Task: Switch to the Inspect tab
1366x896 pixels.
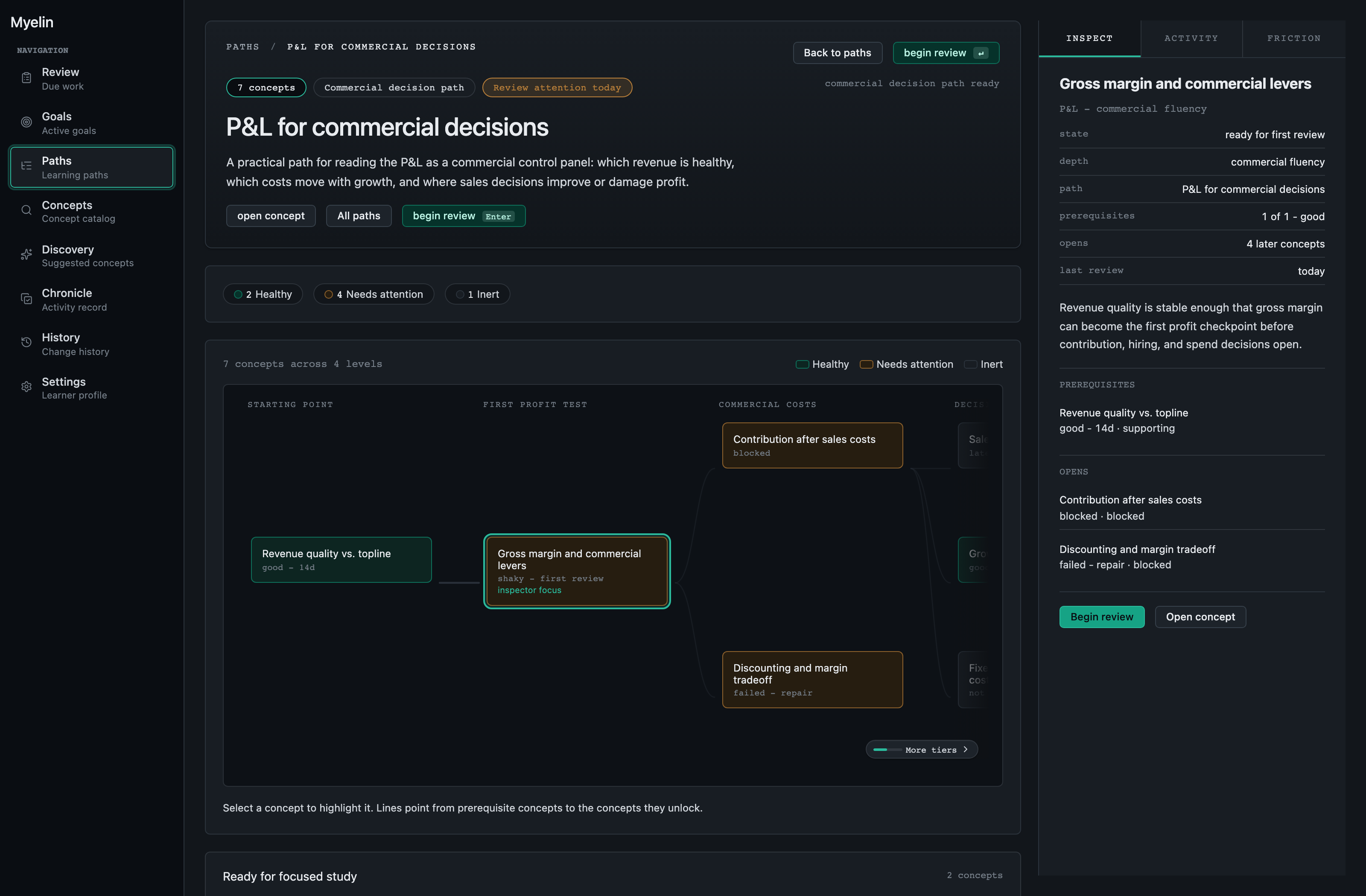Action: pos(1089,38)
